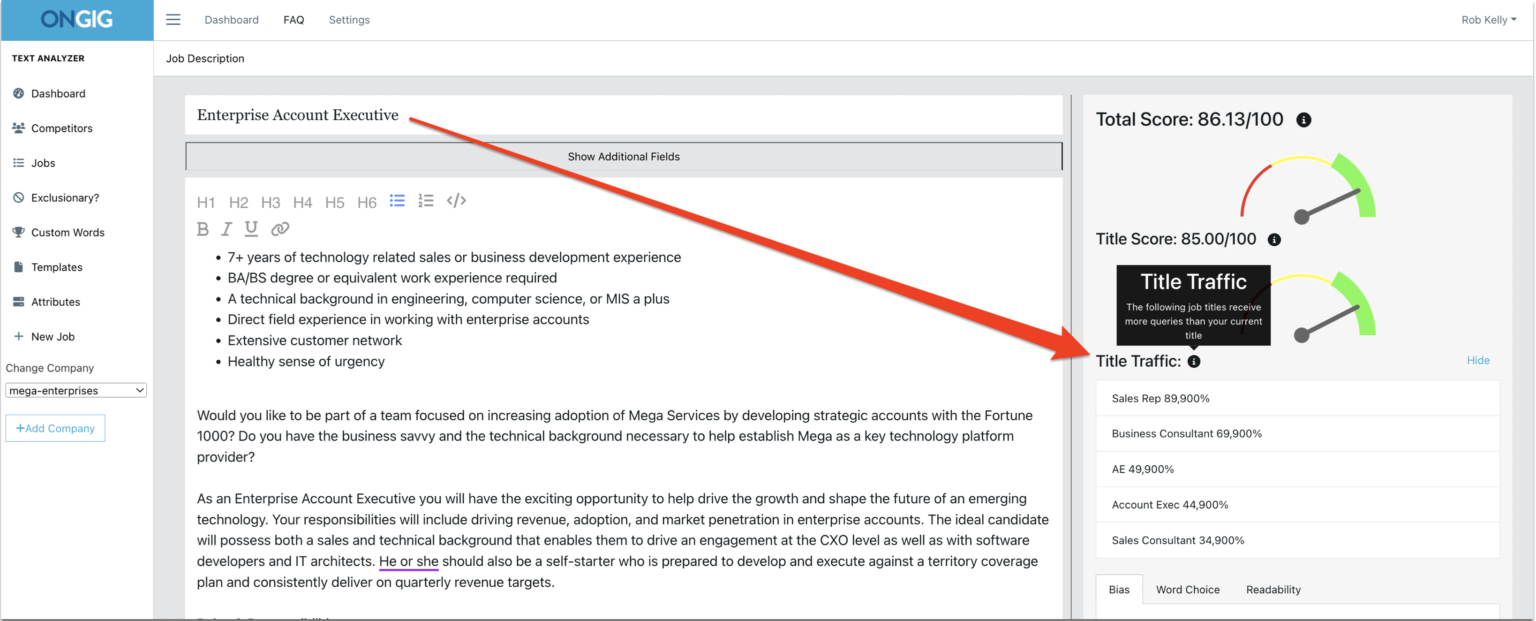Go to Dashboard from the sidebar
Image resolution: width=1536 pixels, height=621 pixels.
57,93
